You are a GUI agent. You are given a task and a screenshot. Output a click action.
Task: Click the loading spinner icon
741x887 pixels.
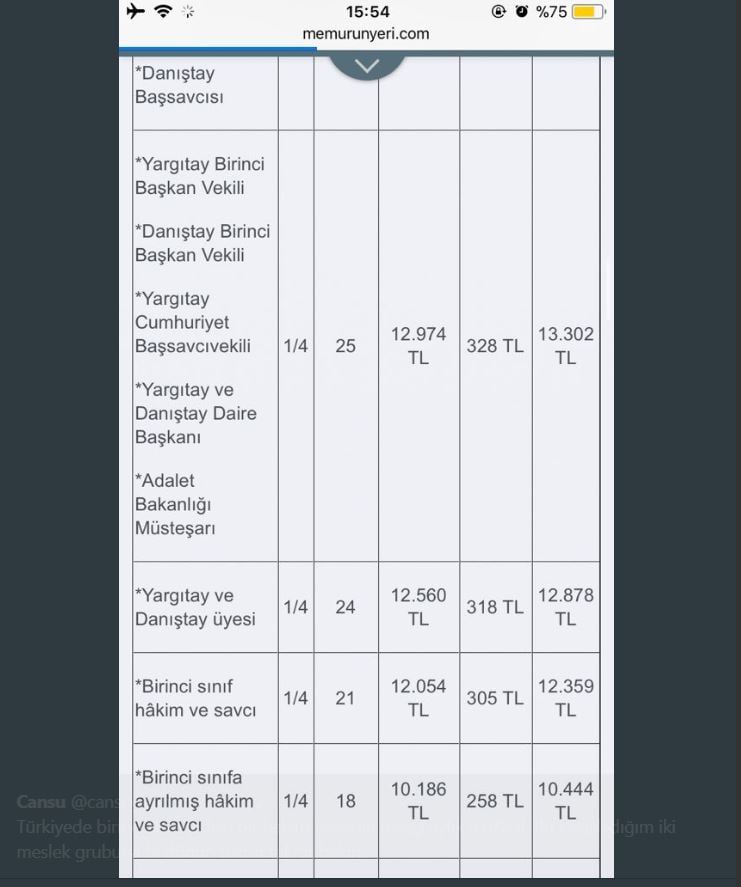[188, 12]
